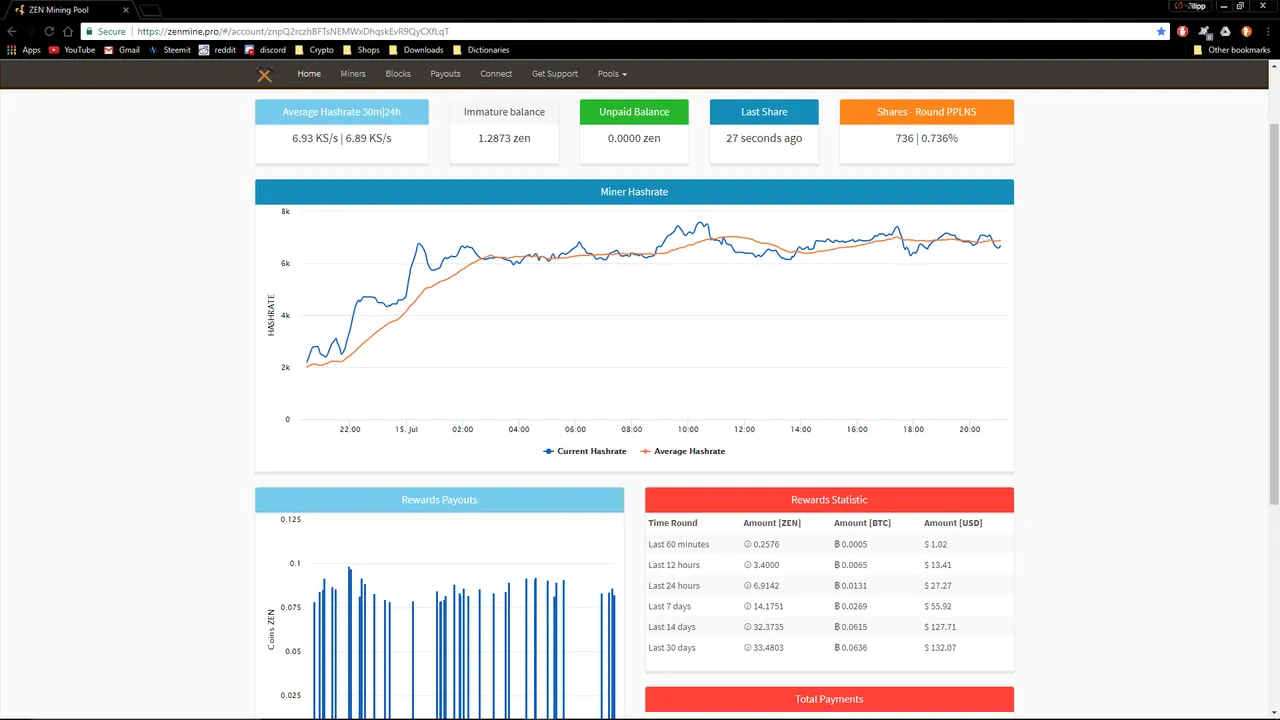This screenshot has width=1280, height=720.
Task: Click the blue bookmark star icon
Action: click(1161, 31)
